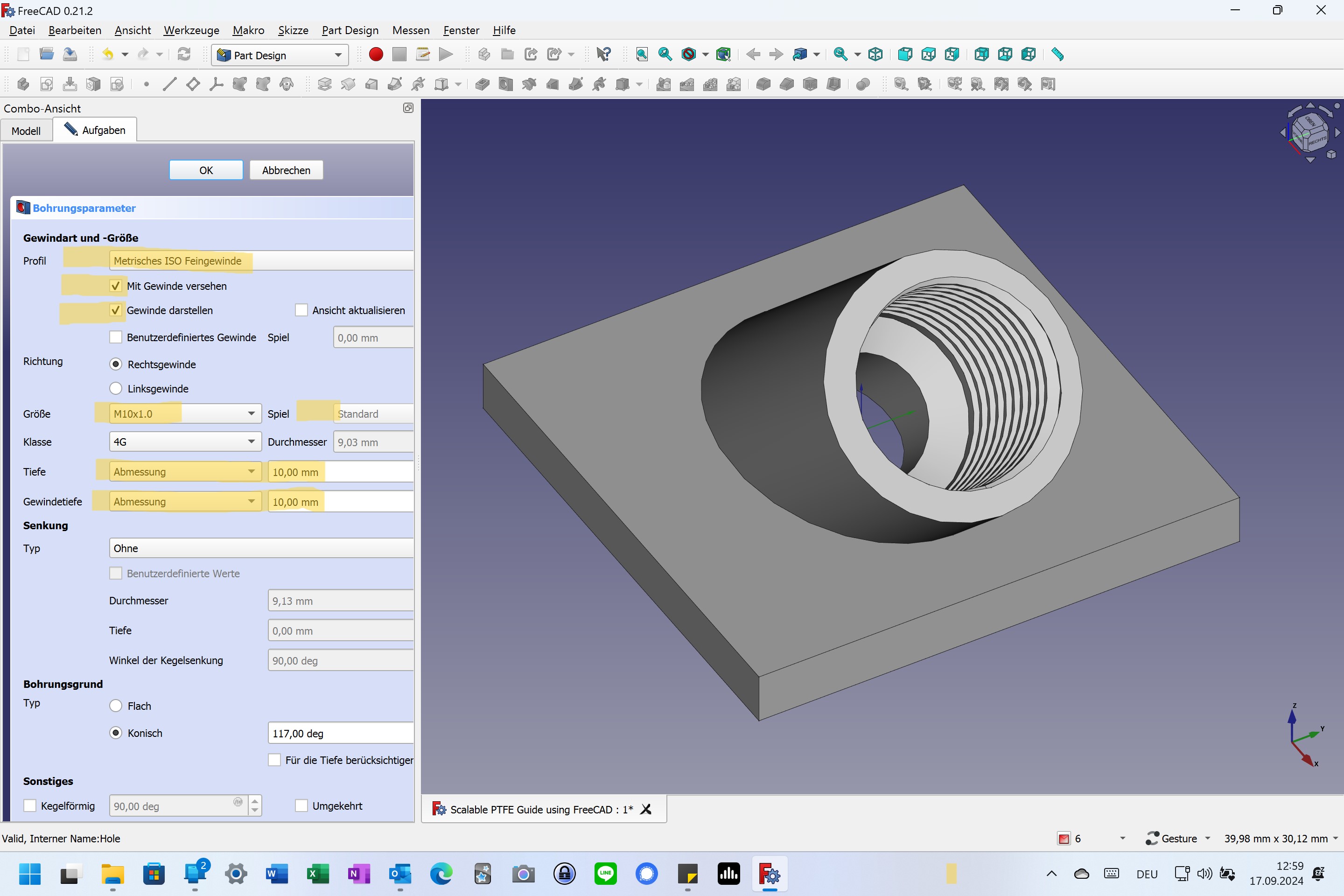Click the Boolean operation icon
The image size is (1344, 896).
tap(863, 84)
